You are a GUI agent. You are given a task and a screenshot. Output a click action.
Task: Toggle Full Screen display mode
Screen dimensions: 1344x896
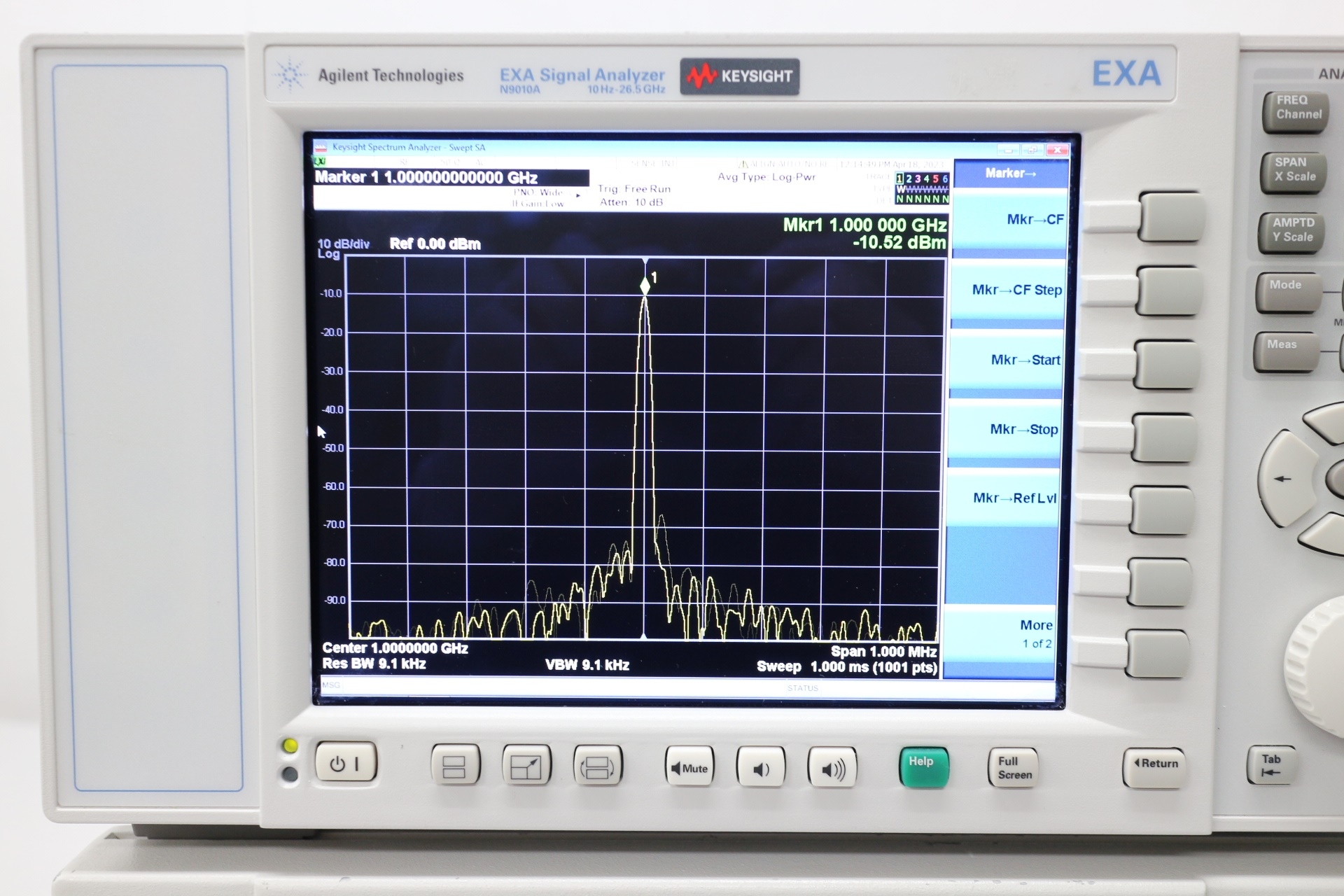[x=1014, y=768]
